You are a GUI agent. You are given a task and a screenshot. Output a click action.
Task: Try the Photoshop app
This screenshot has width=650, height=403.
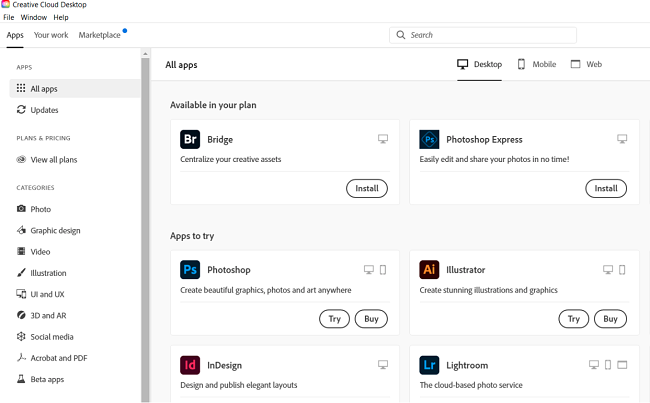(335, 319)
